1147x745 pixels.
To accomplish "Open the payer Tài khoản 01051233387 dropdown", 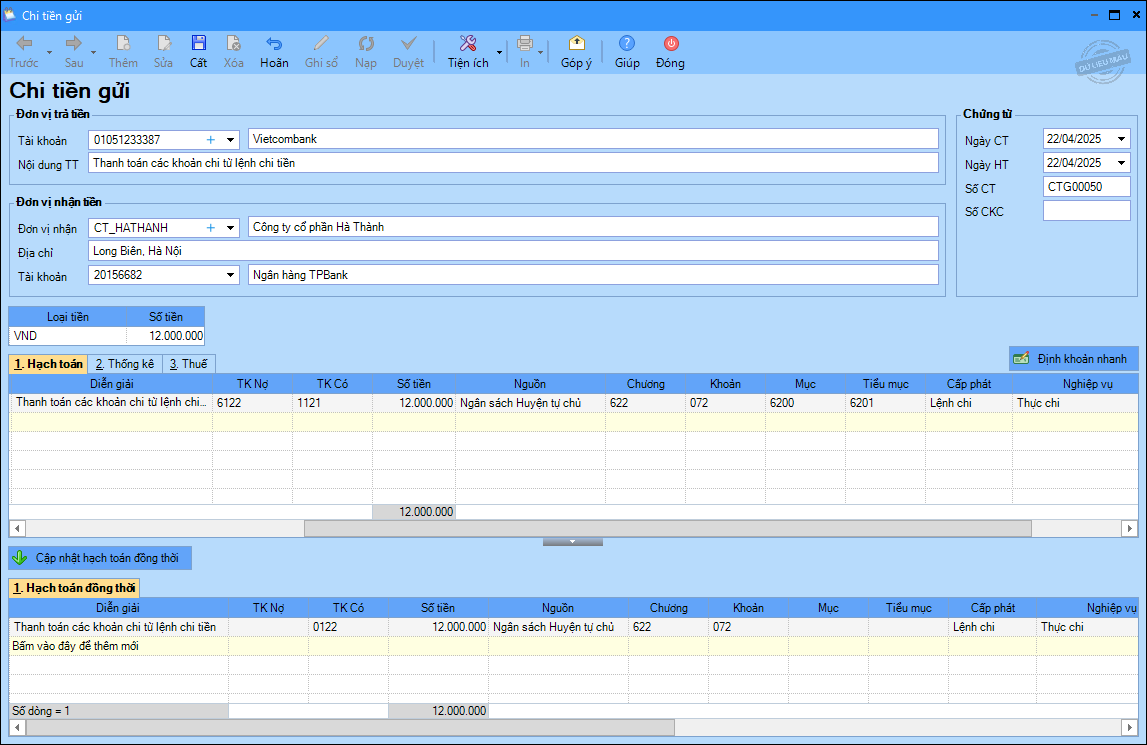I will [x=230, y=140].
